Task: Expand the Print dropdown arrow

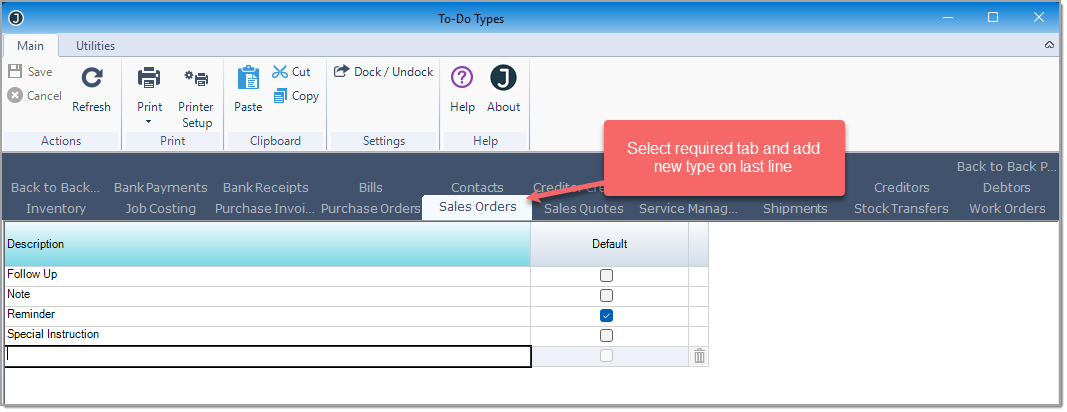Action: click(149, 122)
